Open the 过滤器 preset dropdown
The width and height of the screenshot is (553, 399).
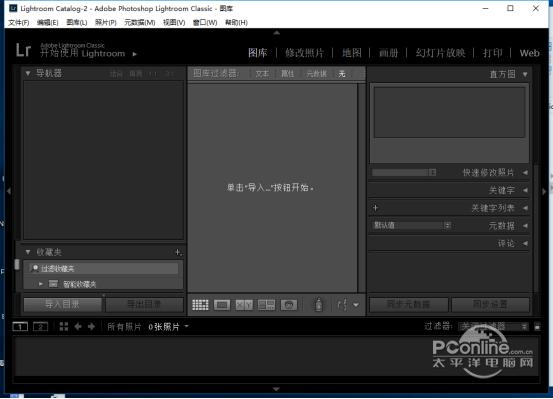pyautogui.click(x=494, y=327)
